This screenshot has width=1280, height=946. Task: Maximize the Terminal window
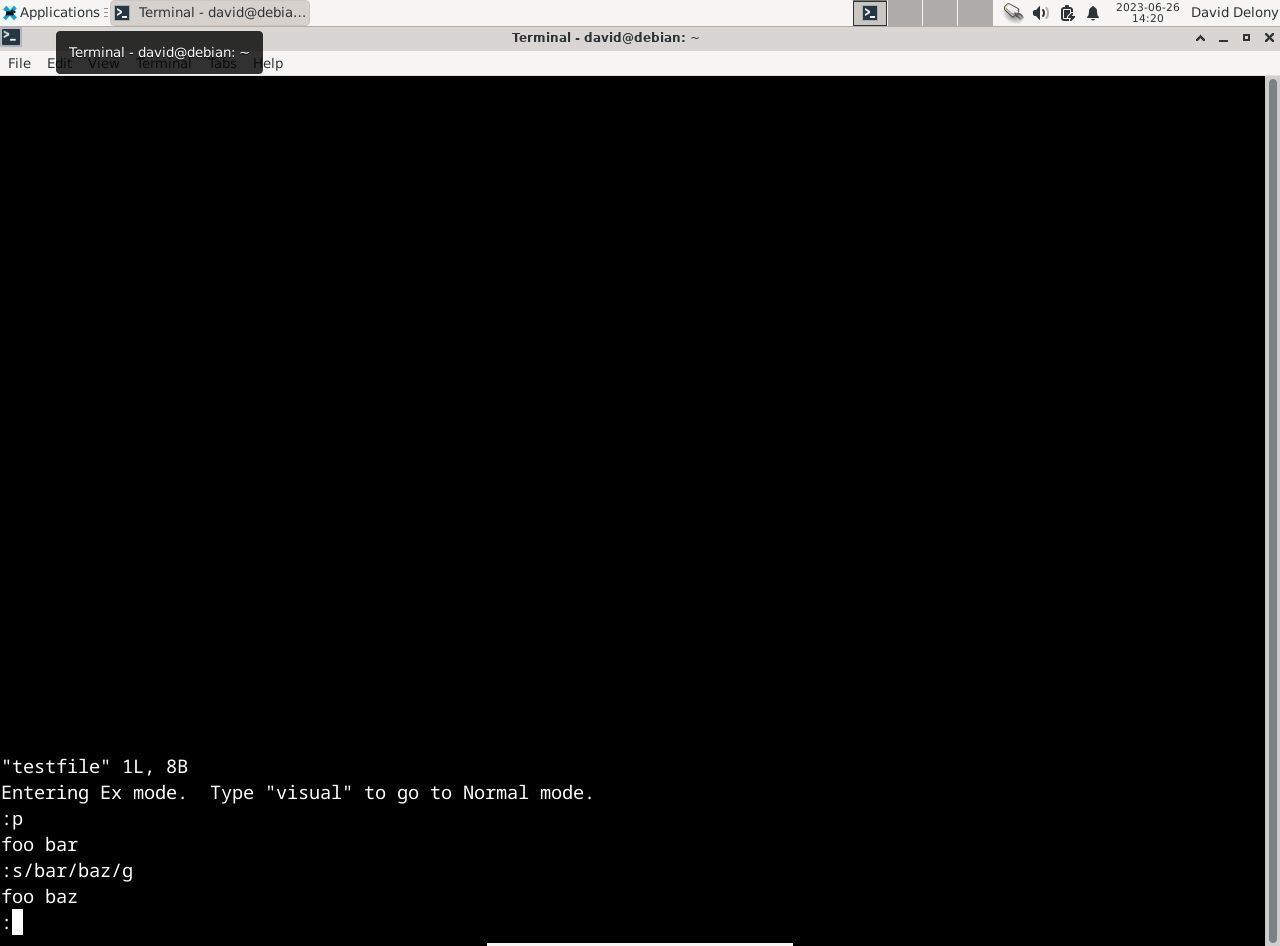pyautogui.click(x=1246, y=37)
